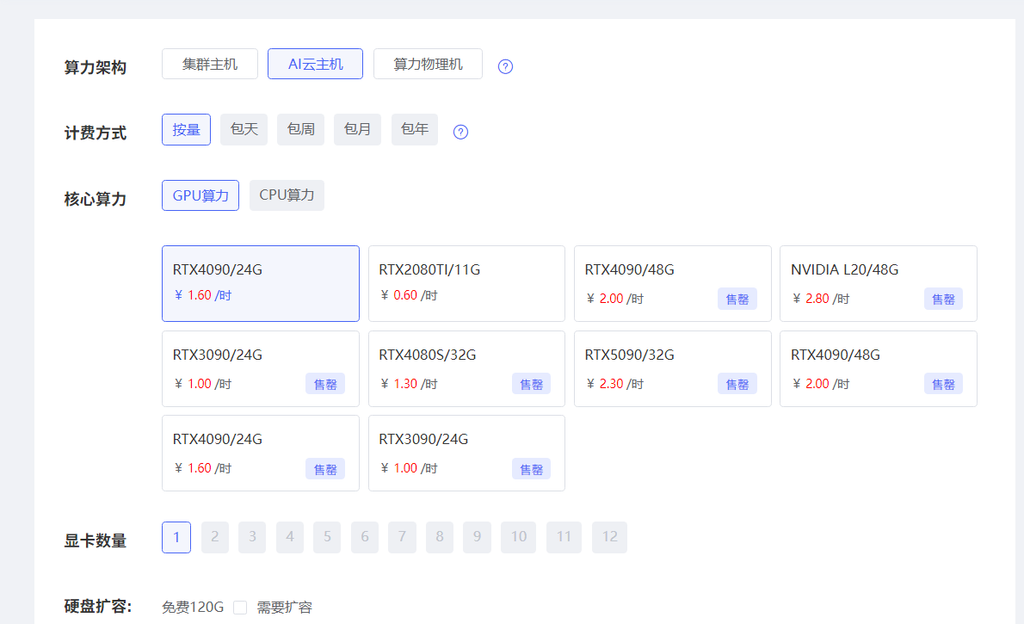This screenshot has height=624, width=1024.
Task: Choose the sold-out RTX4090/24G card
Action: click(261, 453)
